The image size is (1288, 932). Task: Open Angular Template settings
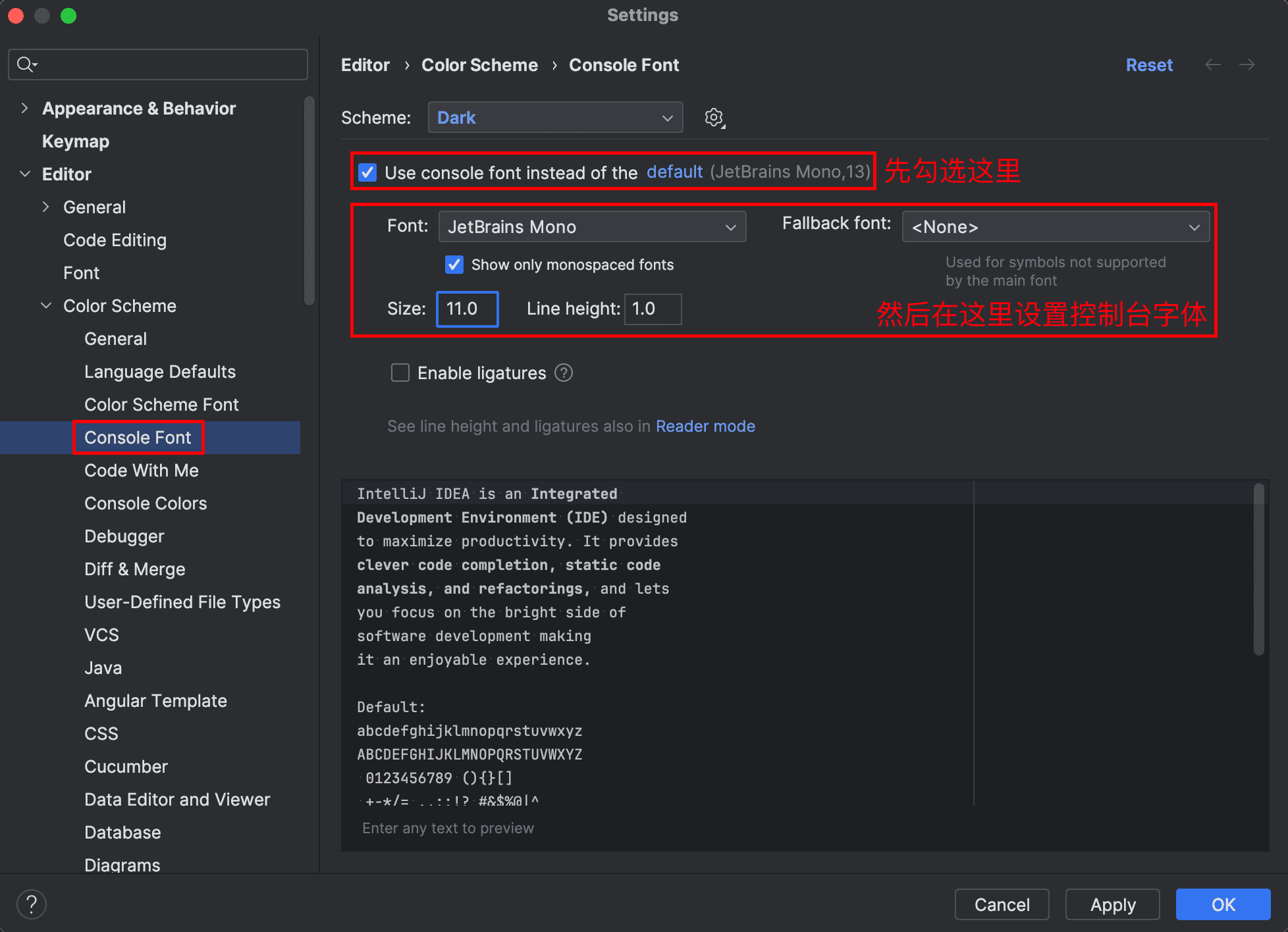(155, 701)
